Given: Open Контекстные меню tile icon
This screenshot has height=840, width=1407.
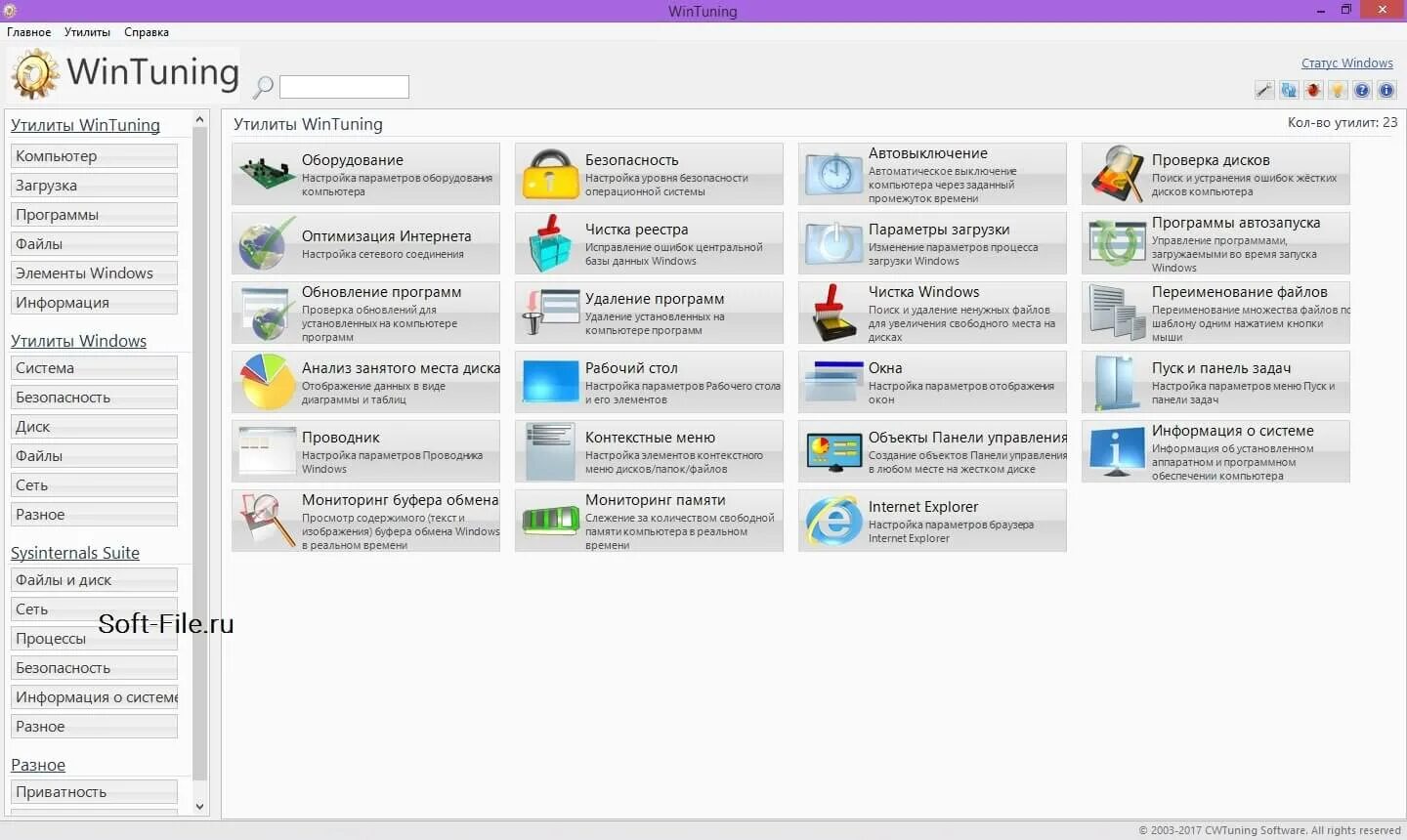Looking at the screenshot, I should (550, 451).
